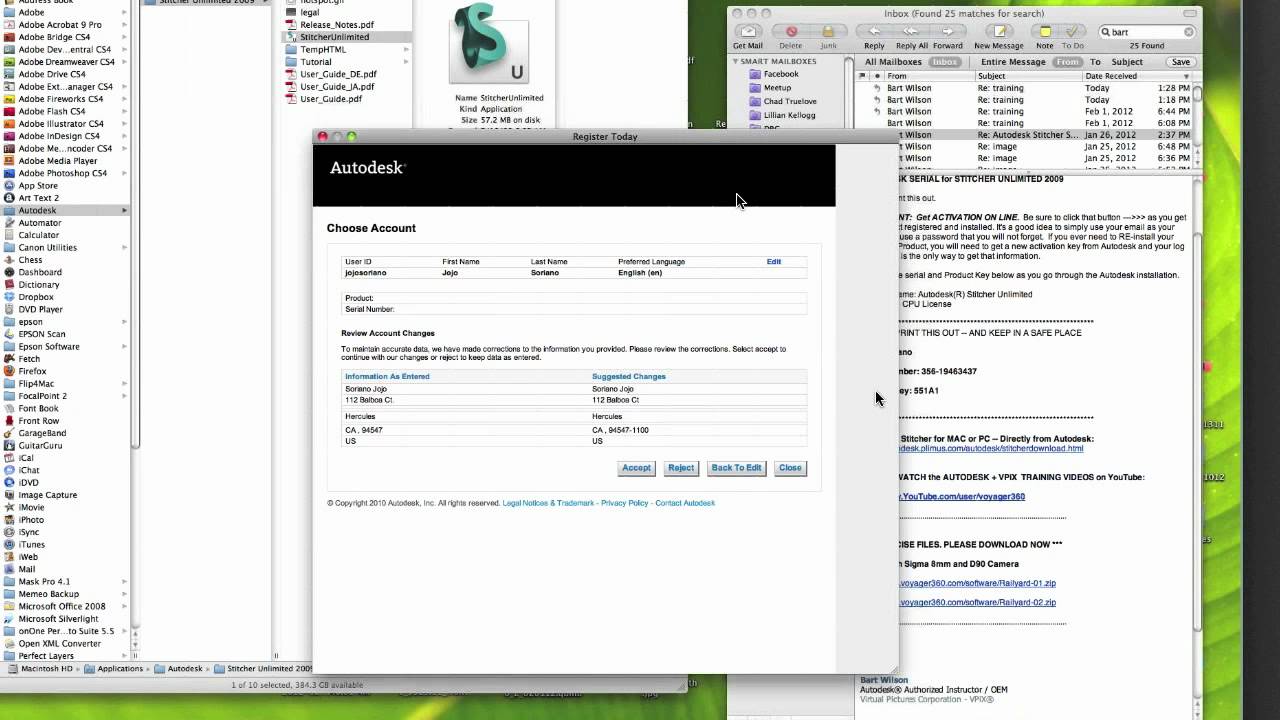Clear the Mail search field with X
Viewport: 1280px width, 720px height.
(x=1188, y=32)
